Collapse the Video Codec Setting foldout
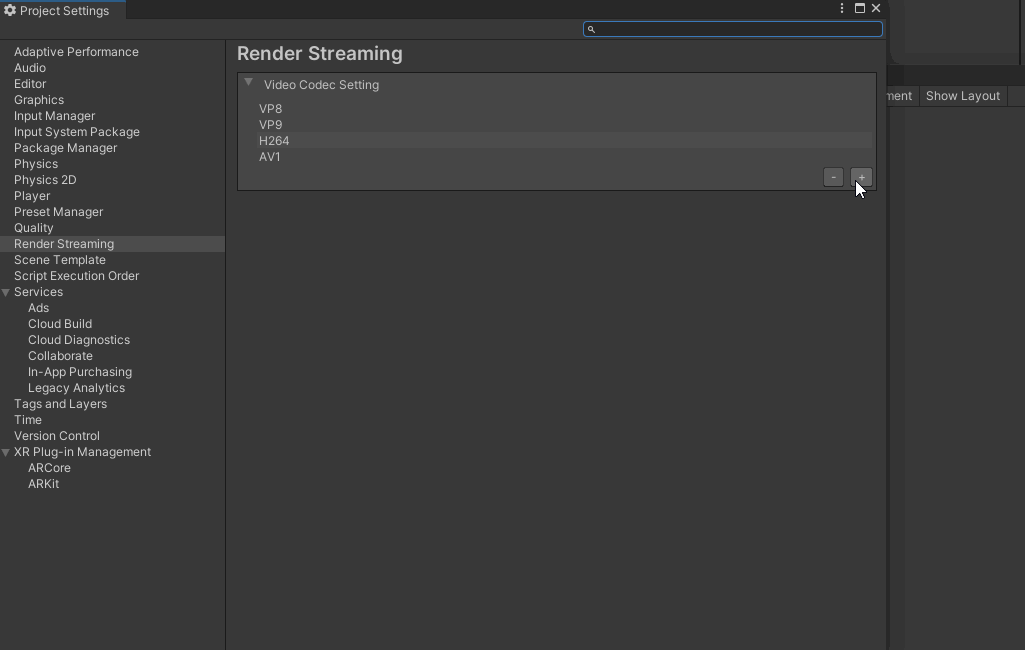Viewport: 1025px width, 650px height. coord(248,82)
